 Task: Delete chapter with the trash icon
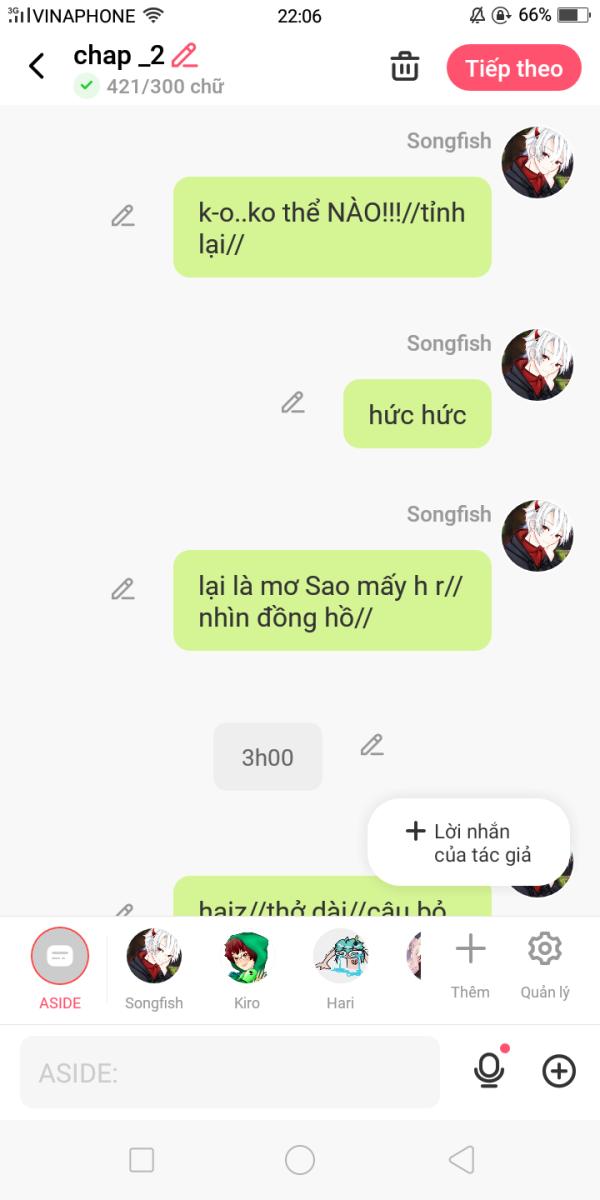pos(404,67)
